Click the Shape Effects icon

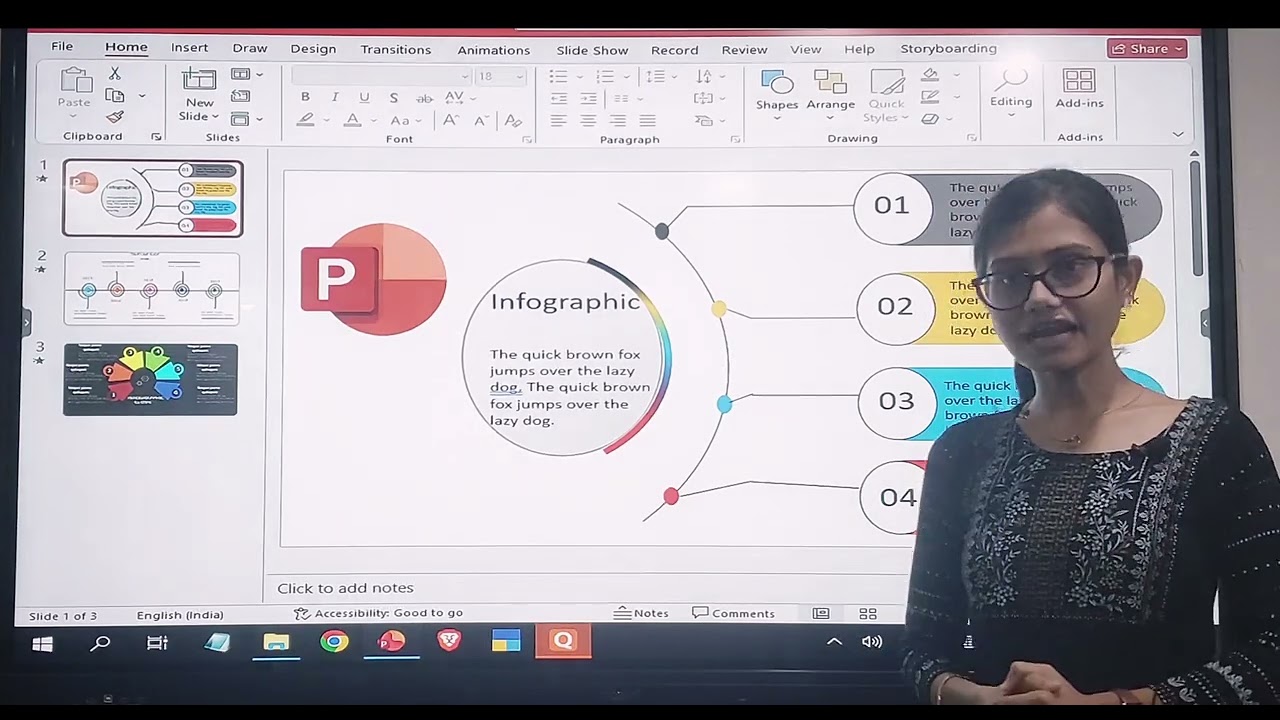(931, 119)
